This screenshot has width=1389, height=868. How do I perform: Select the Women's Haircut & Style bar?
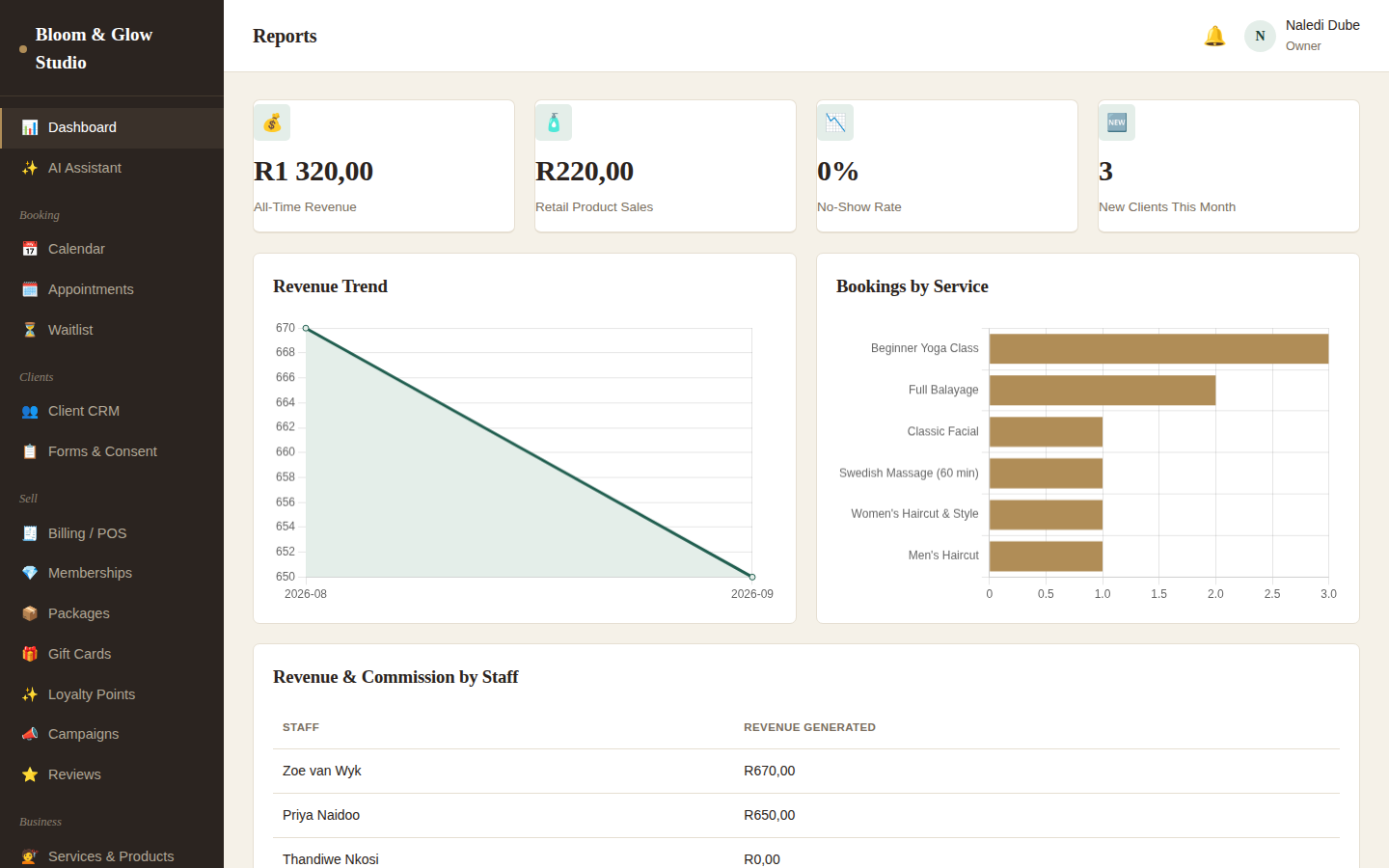coord(1046,514)
